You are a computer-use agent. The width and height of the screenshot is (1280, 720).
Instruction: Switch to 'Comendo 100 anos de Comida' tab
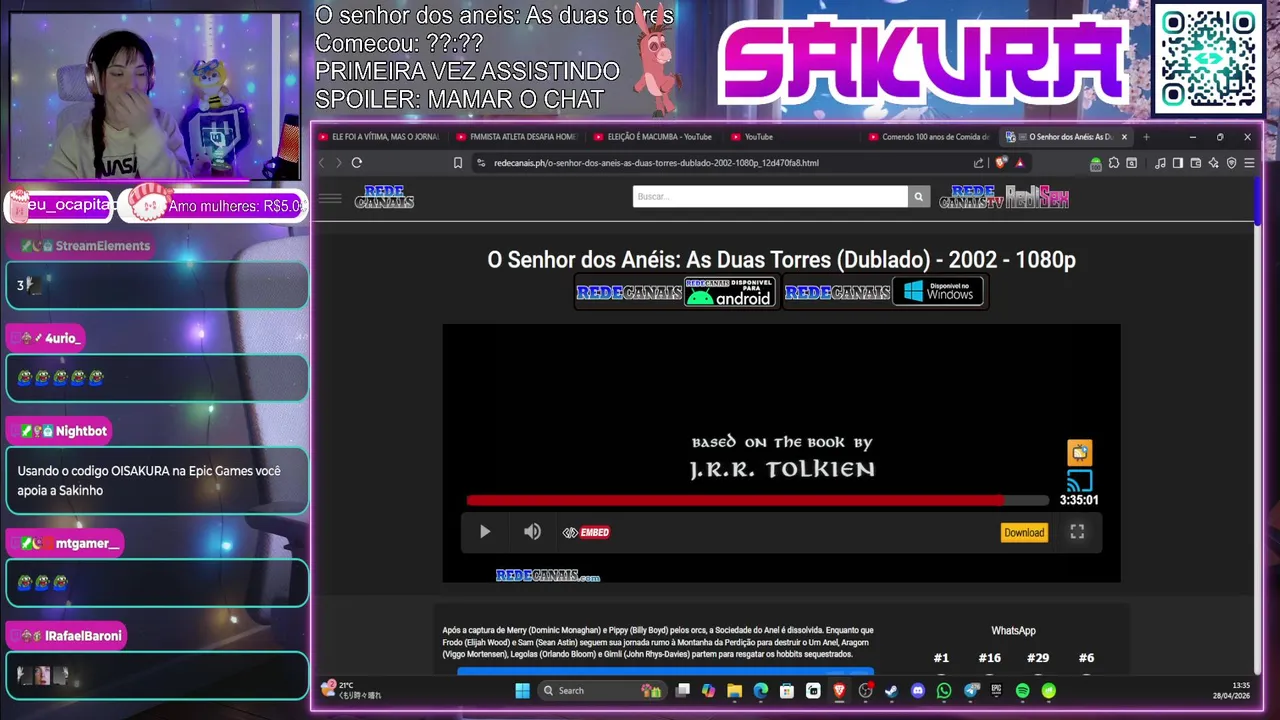point(929,137)
